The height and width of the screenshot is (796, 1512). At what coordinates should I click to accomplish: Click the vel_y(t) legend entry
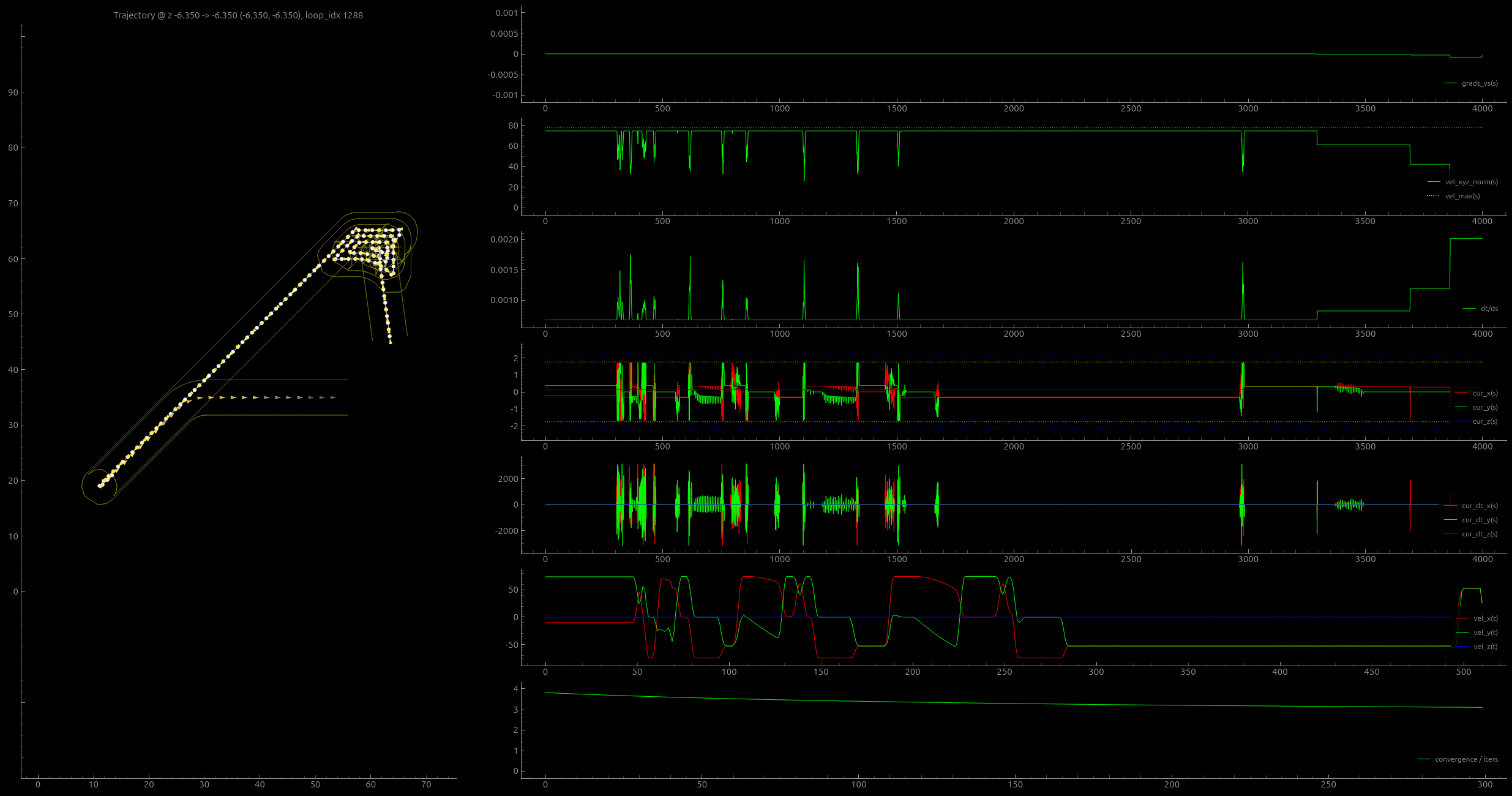(1485, 633)
